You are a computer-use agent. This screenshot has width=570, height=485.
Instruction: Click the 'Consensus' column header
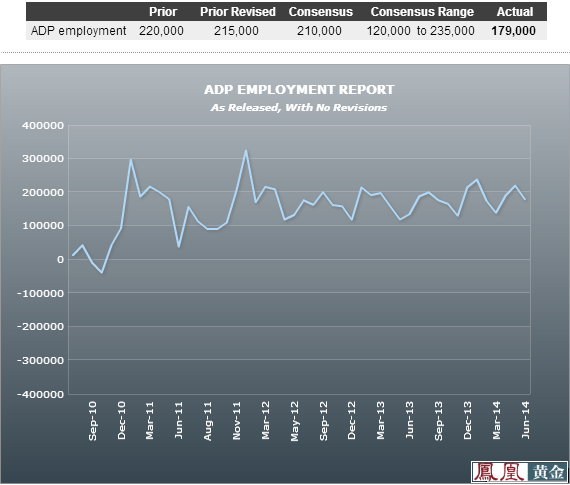point(320,12)
